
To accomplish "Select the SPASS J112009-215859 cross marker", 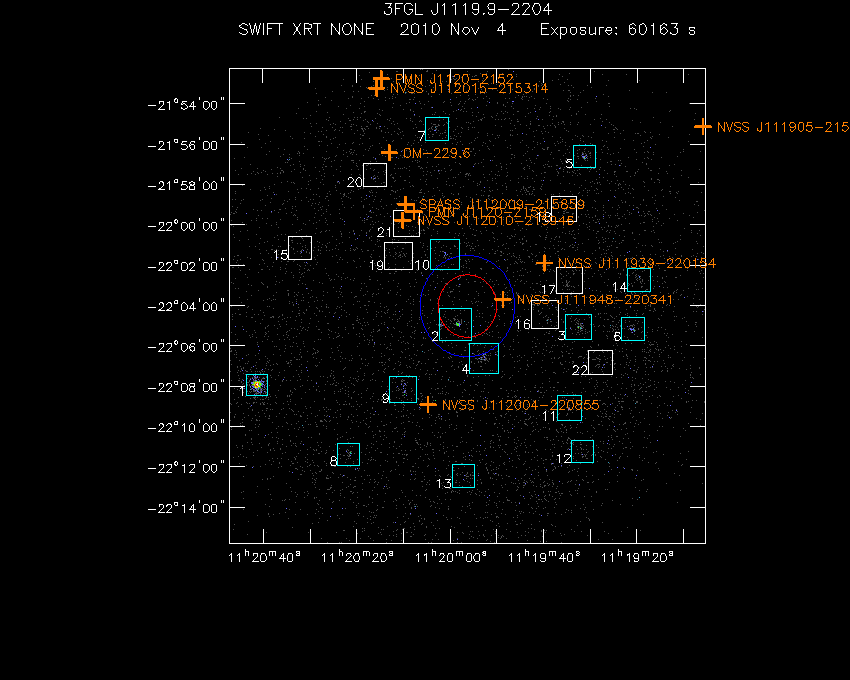I will [405, 204].
